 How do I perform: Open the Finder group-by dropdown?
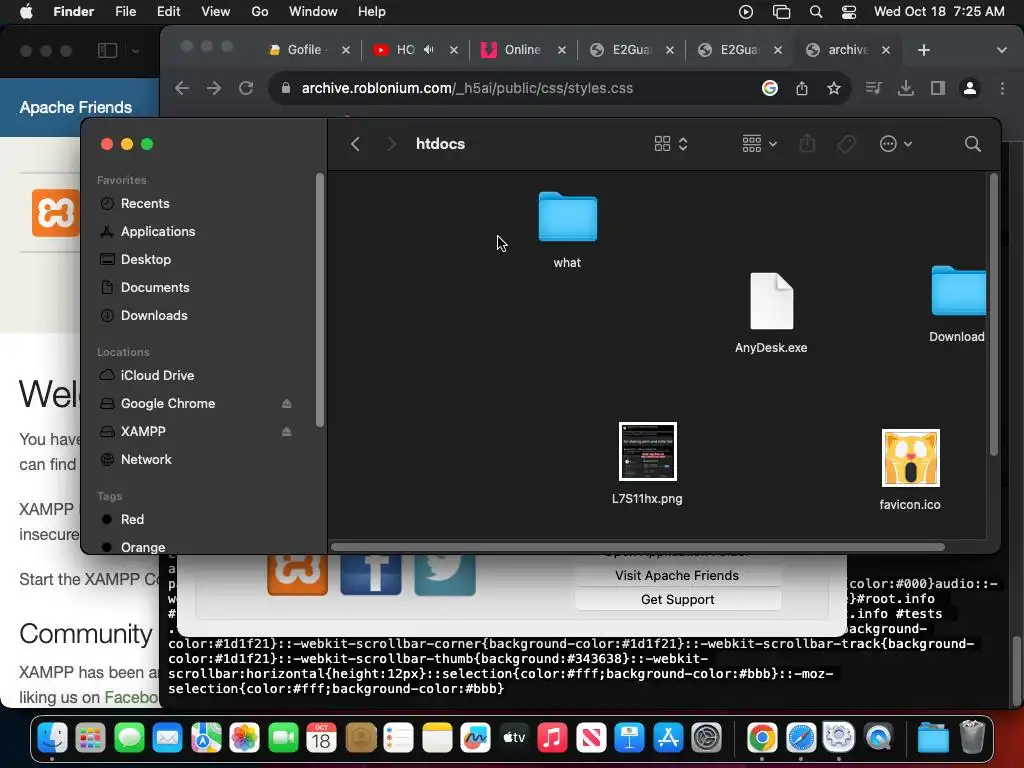(759, 144)
